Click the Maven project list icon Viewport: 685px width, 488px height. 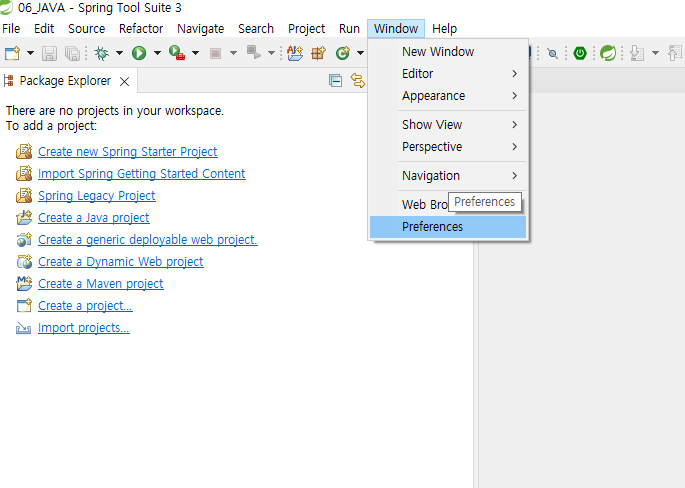(24, 283)
